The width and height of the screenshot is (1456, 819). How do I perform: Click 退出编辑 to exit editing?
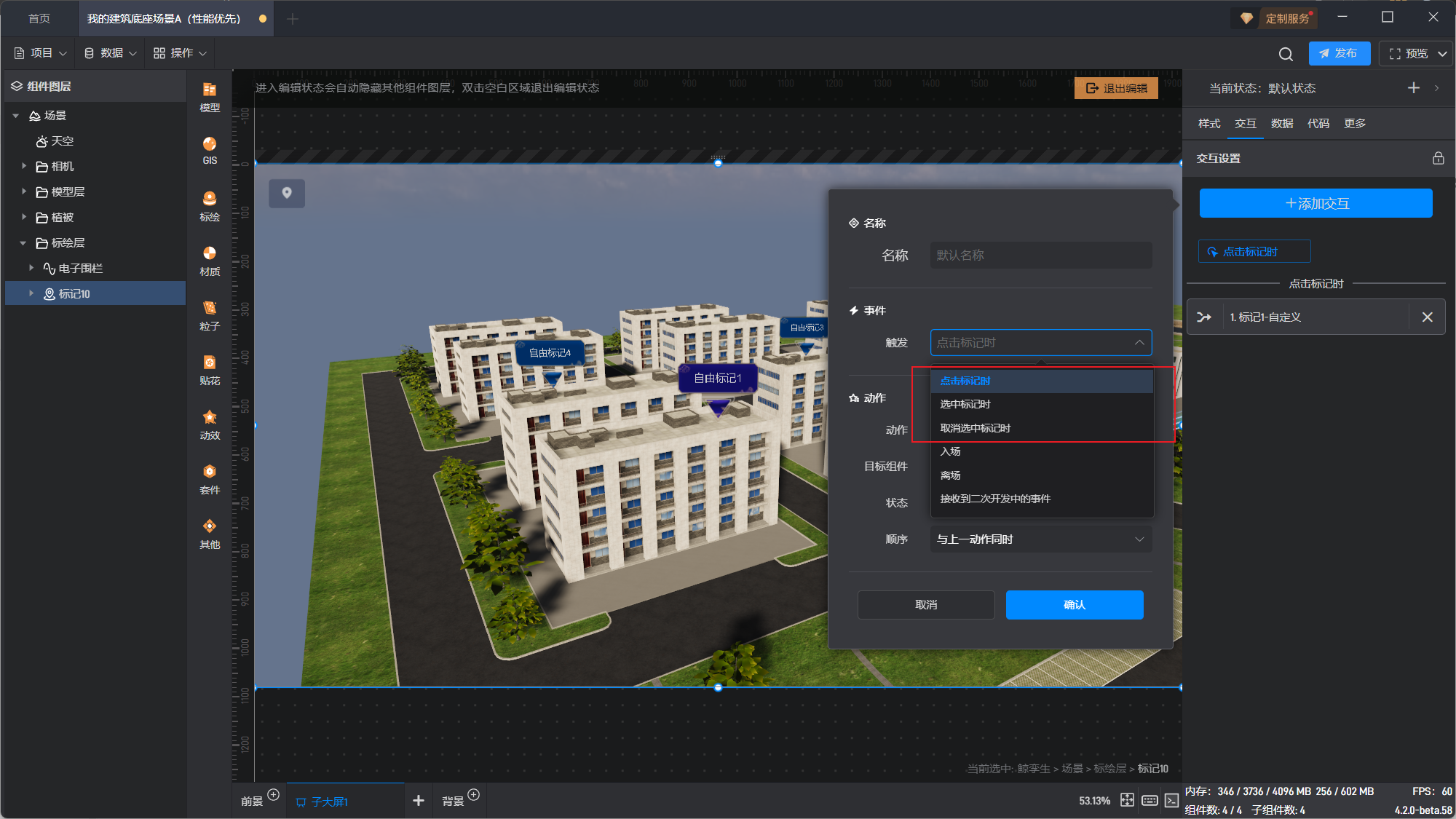[1116, 88]
